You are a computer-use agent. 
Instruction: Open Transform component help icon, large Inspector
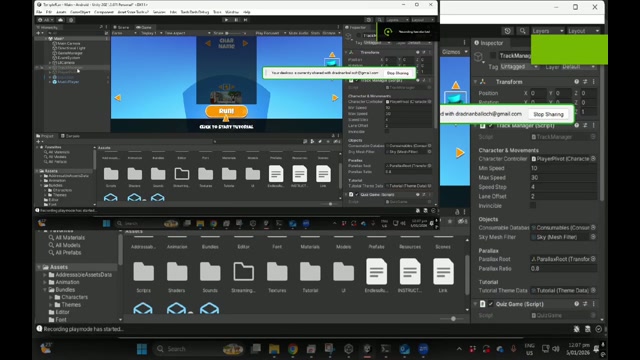pyautogui.click(x=576, y=82)
